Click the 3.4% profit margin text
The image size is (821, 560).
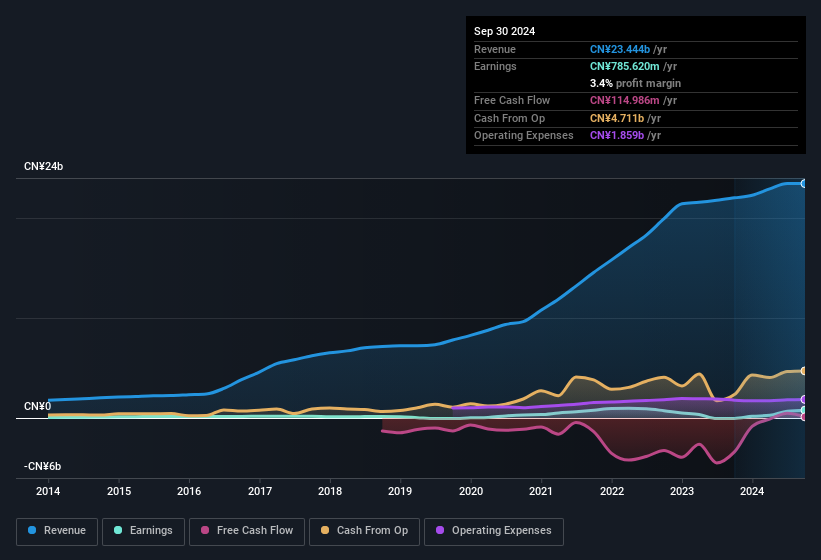click(x=636, y=83)
